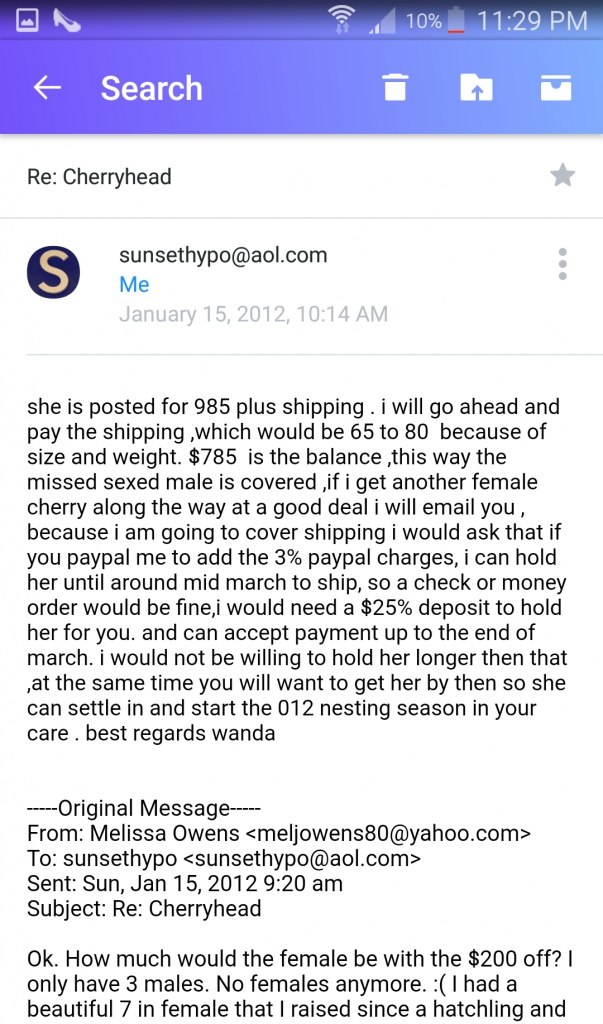Archive the email with the box icon
603x1024 pixels.
[x=556, y=87]
